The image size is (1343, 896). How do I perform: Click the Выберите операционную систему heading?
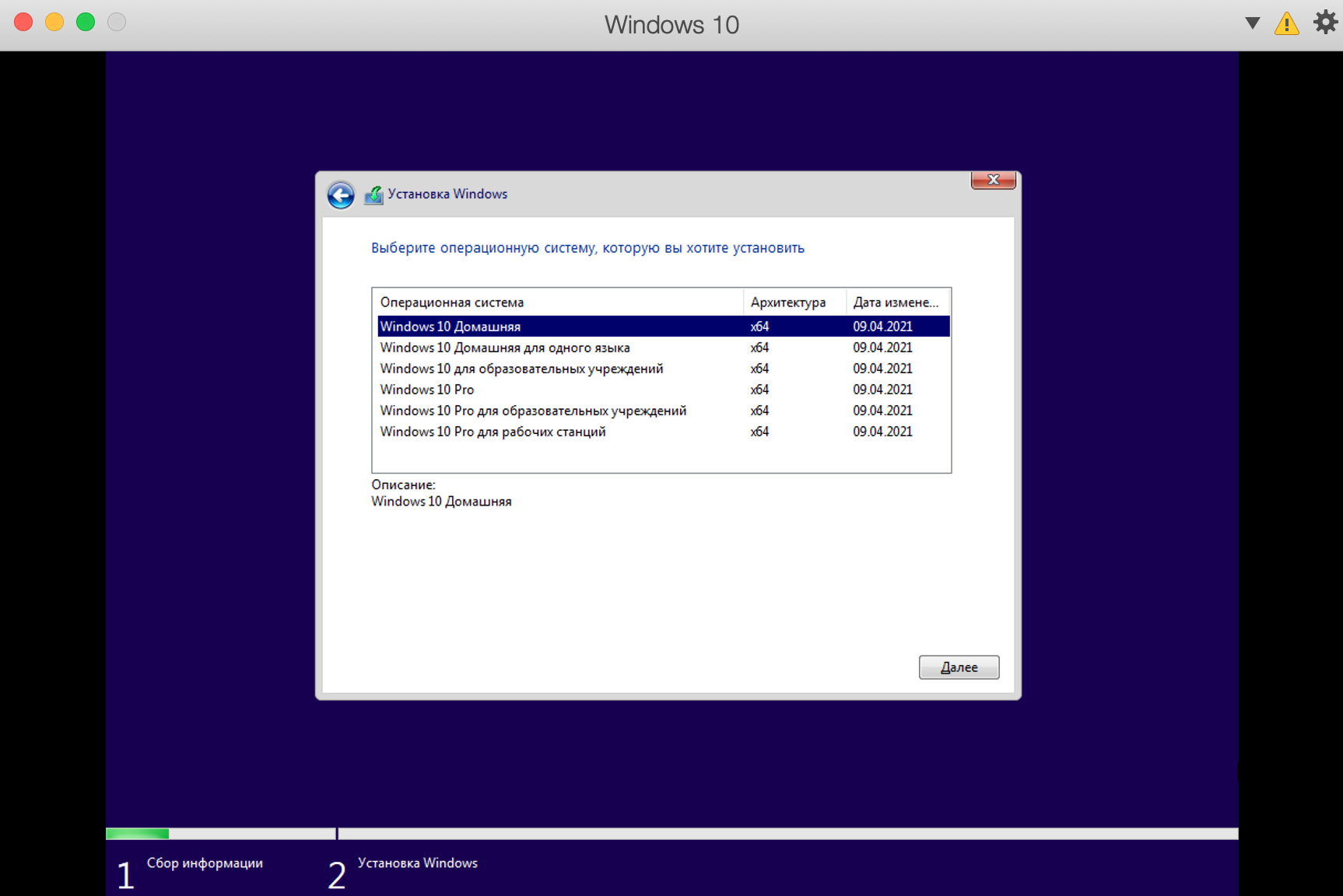click(587, 248)
